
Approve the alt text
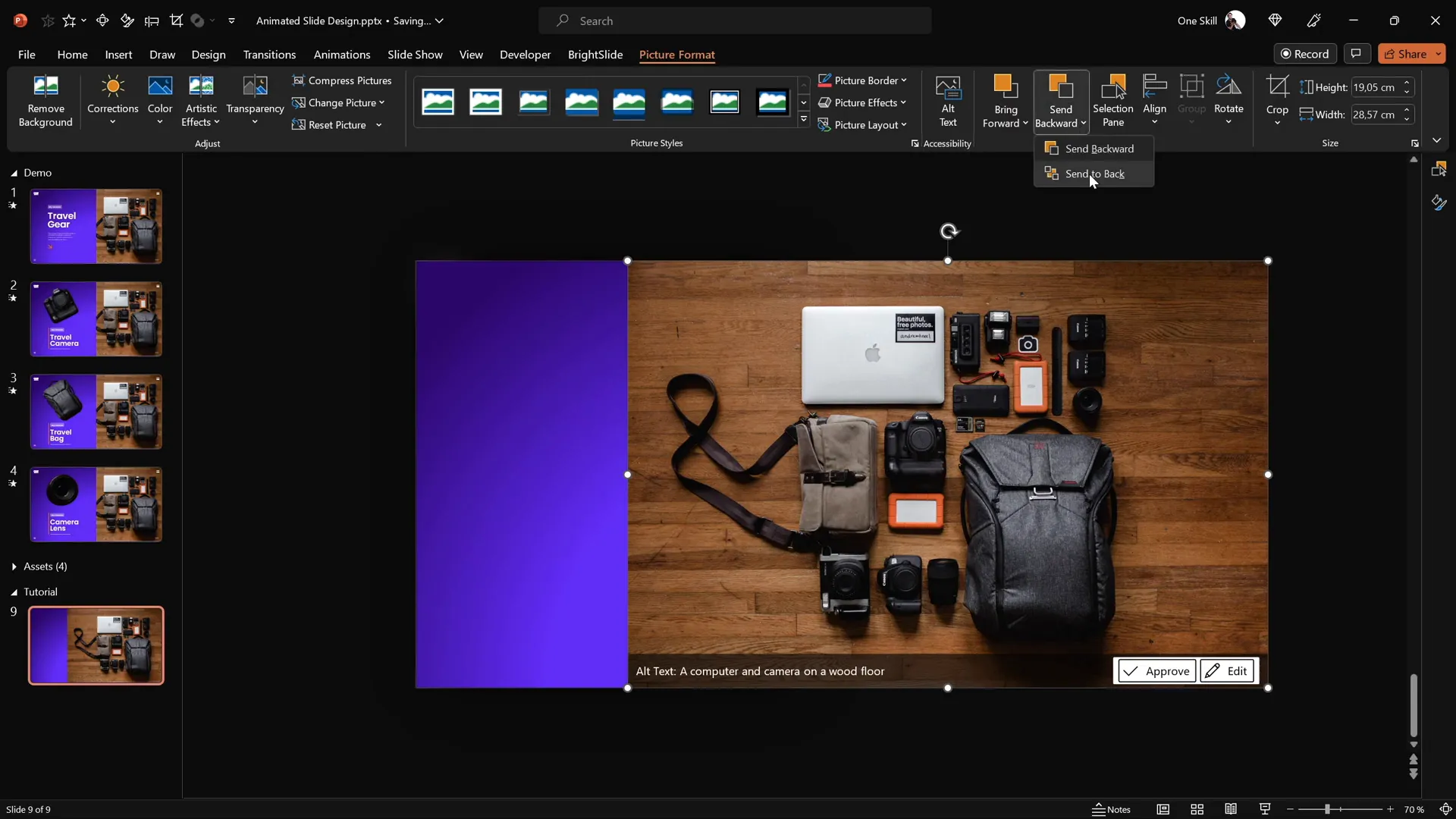pos(1156,671)
